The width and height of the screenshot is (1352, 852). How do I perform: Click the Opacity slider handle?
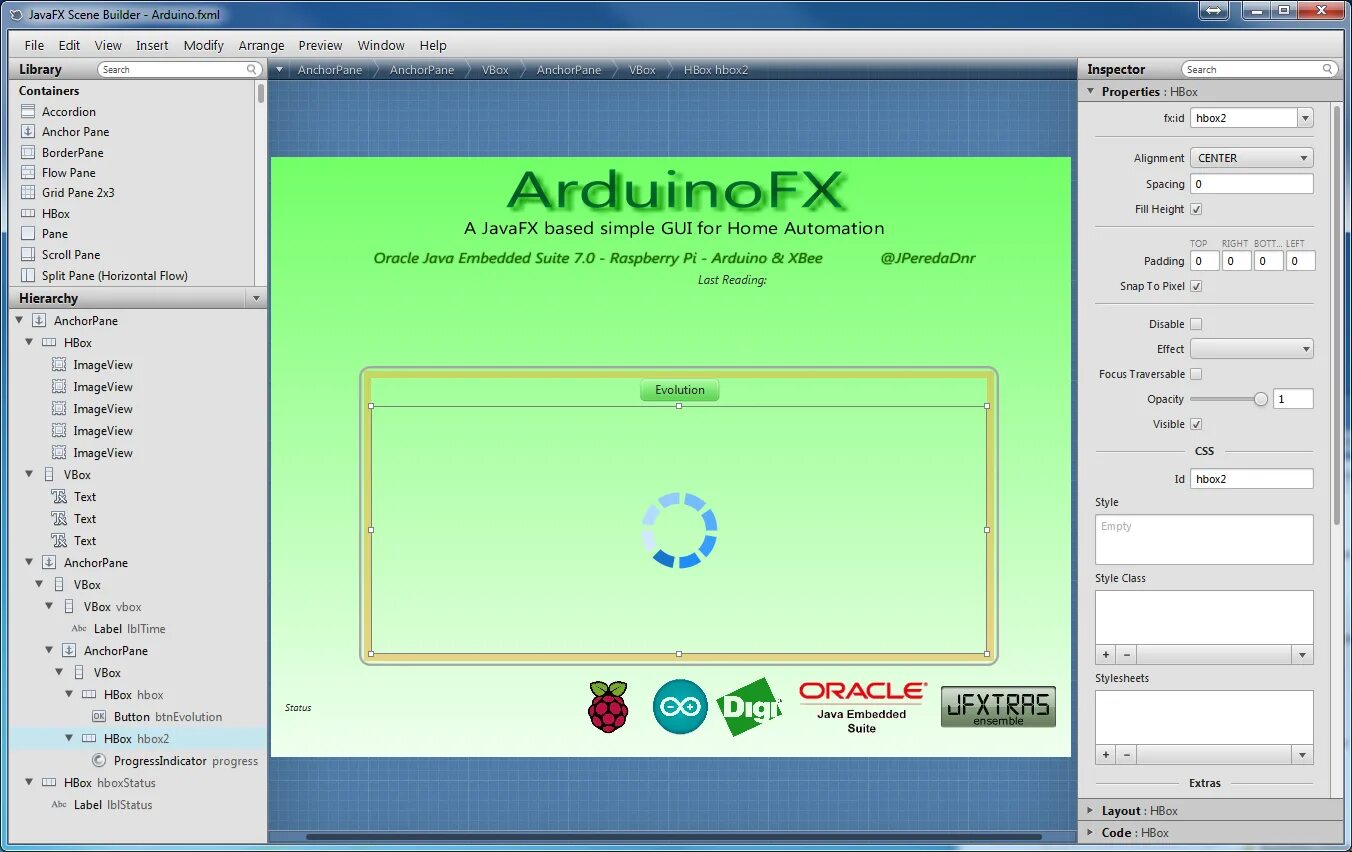1261,399
